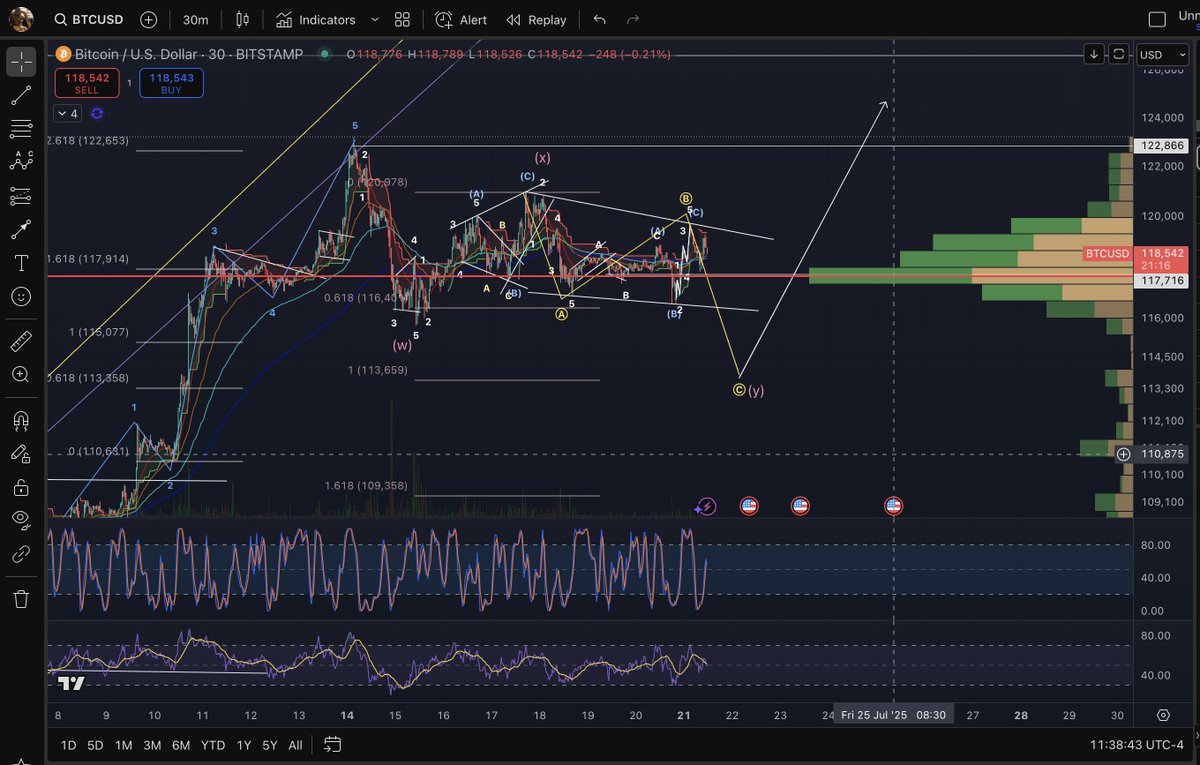The image size is (1200, 765).
Task: Toggle magnet mode for drawings
Action: (21, 420)
